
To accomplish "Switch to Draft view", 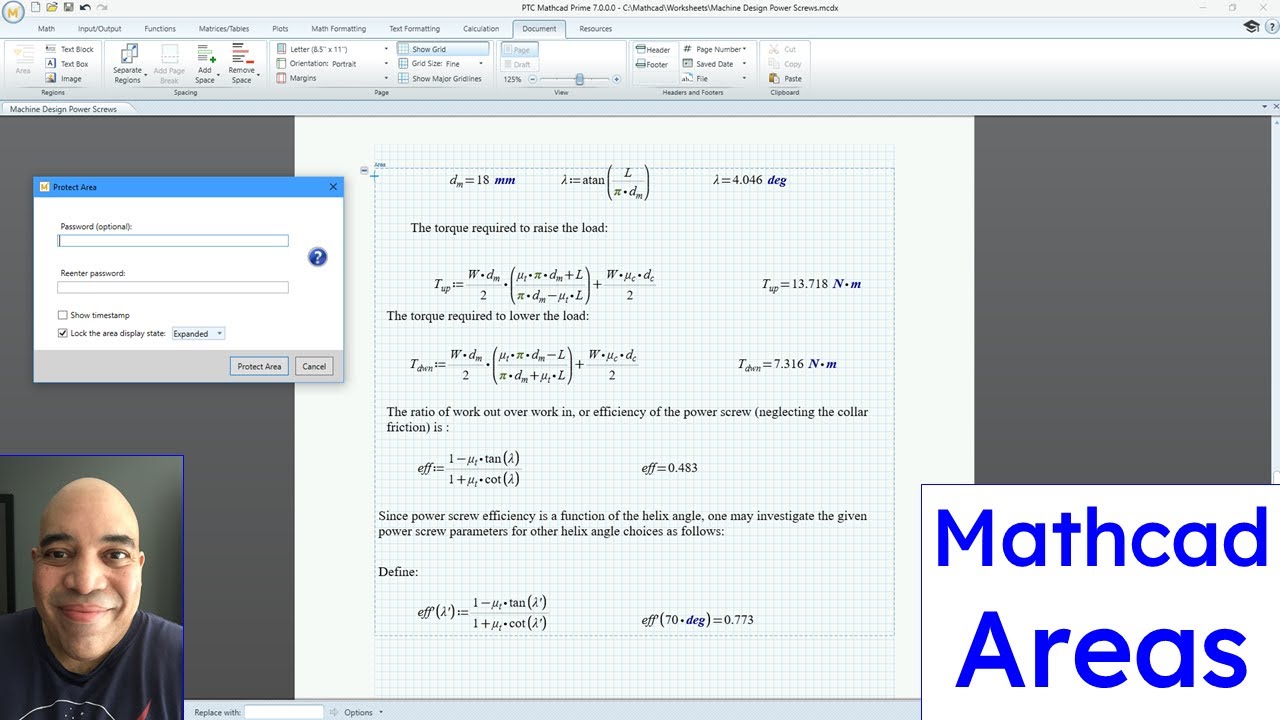I will (520, 64).
